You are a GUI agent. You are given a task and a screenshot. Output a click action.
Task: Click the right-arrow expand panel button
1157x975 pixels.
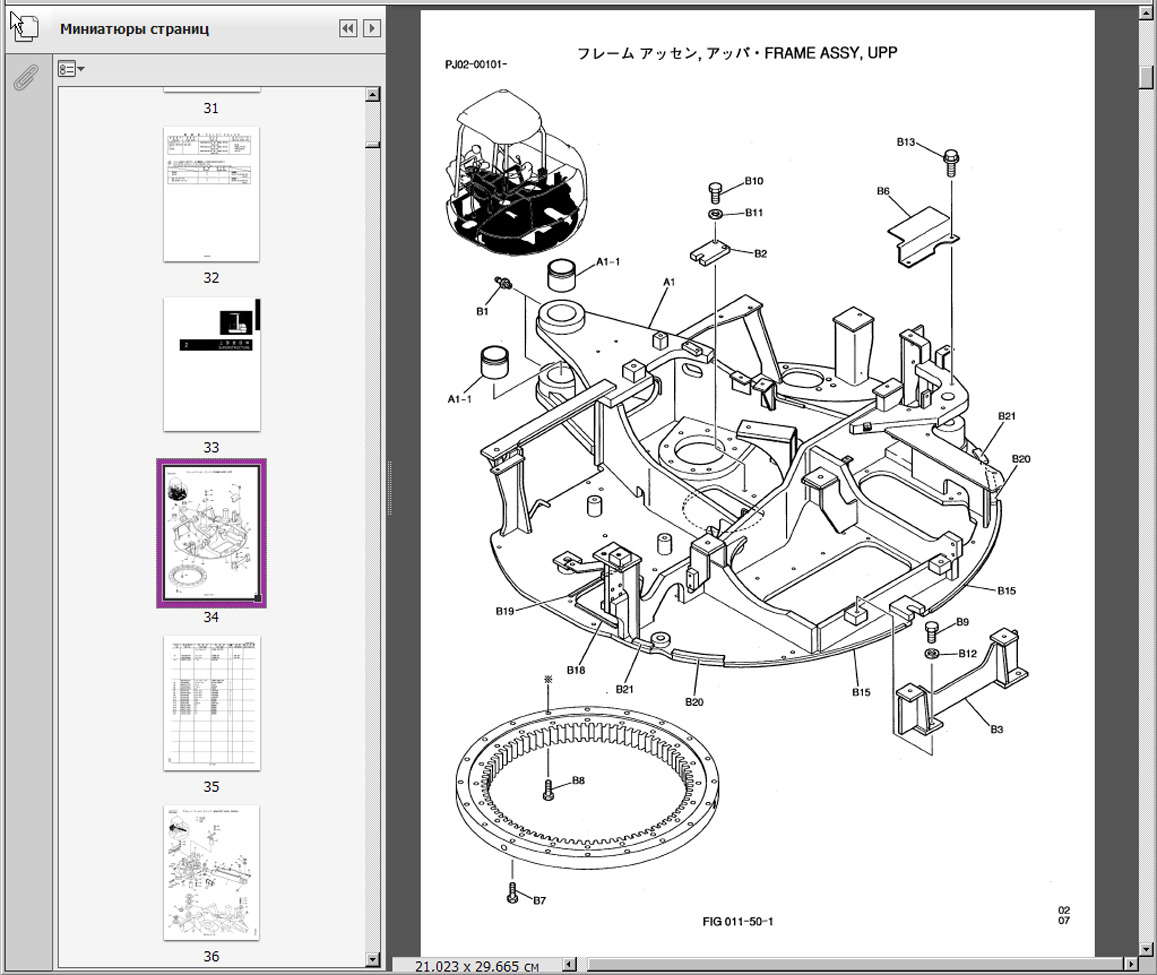tap(371, 29)
